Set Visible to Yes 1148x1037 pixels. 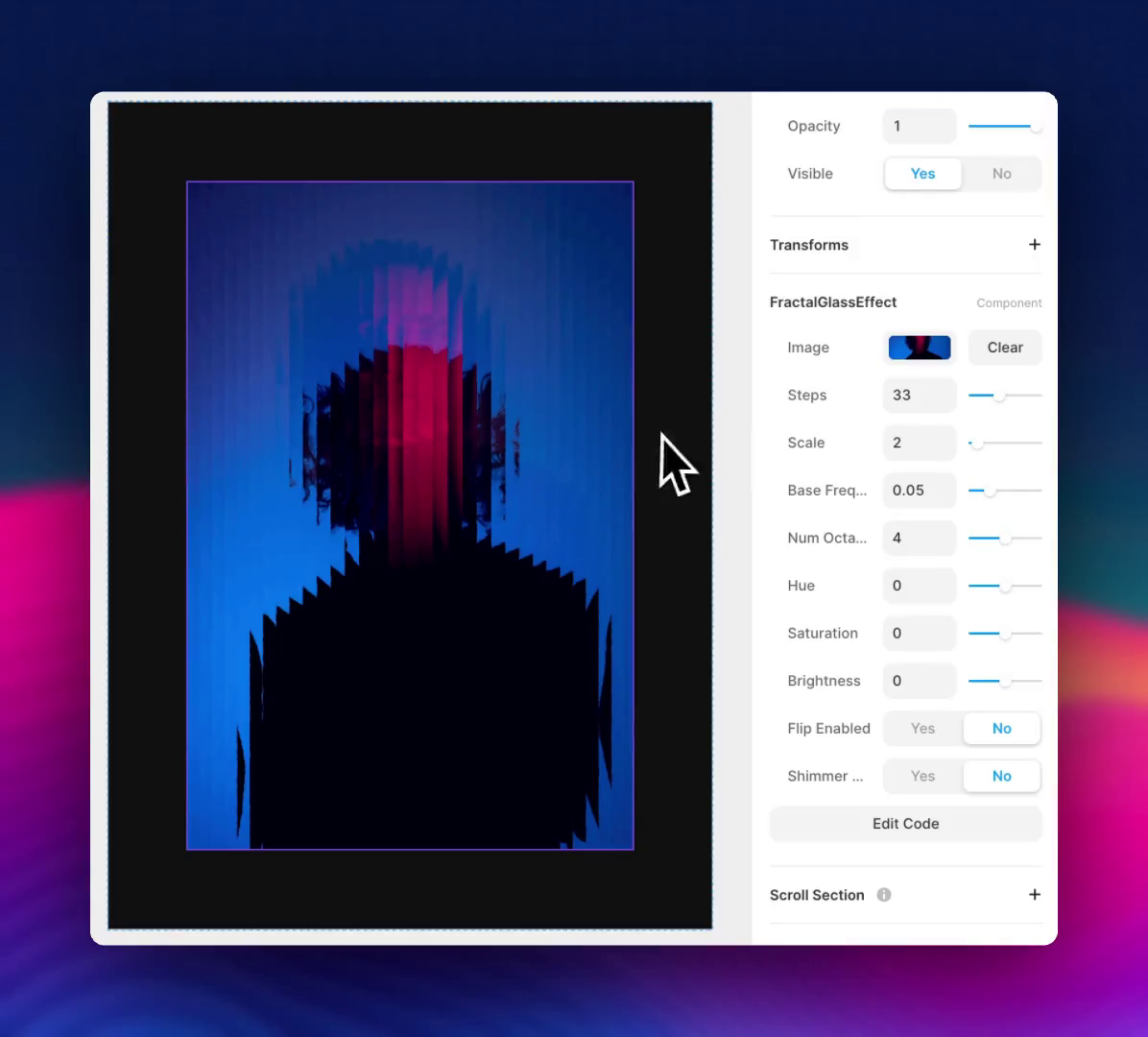point(922,174)
